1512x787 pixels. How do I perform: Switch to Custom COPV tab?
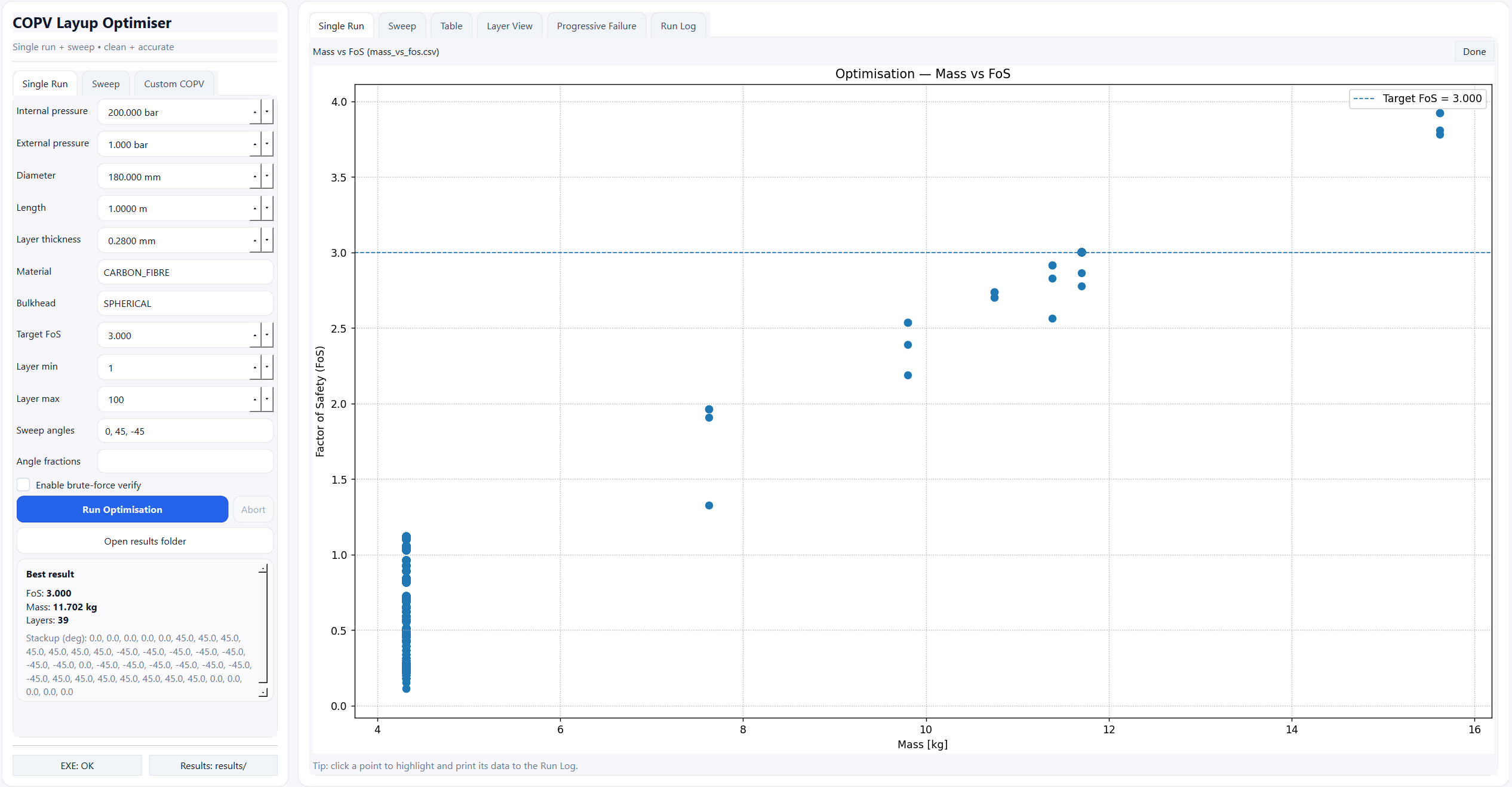pyautogui.click(x=174, y=84)
